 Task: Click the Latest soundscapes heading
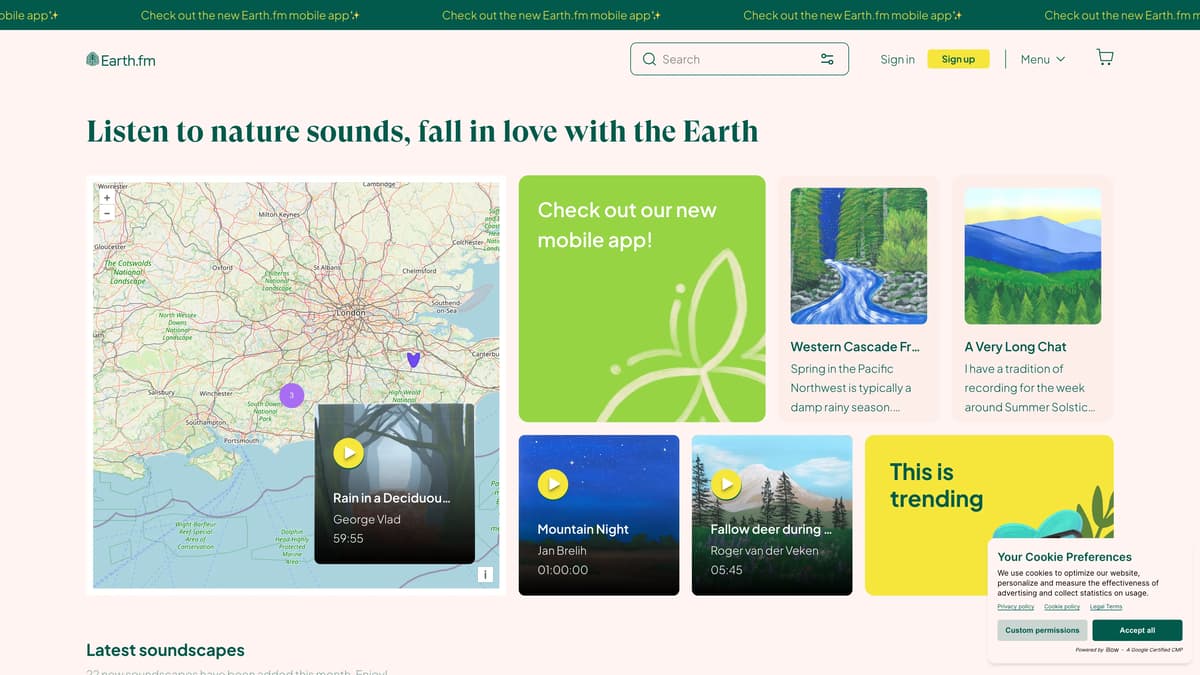tap(165, 650)
